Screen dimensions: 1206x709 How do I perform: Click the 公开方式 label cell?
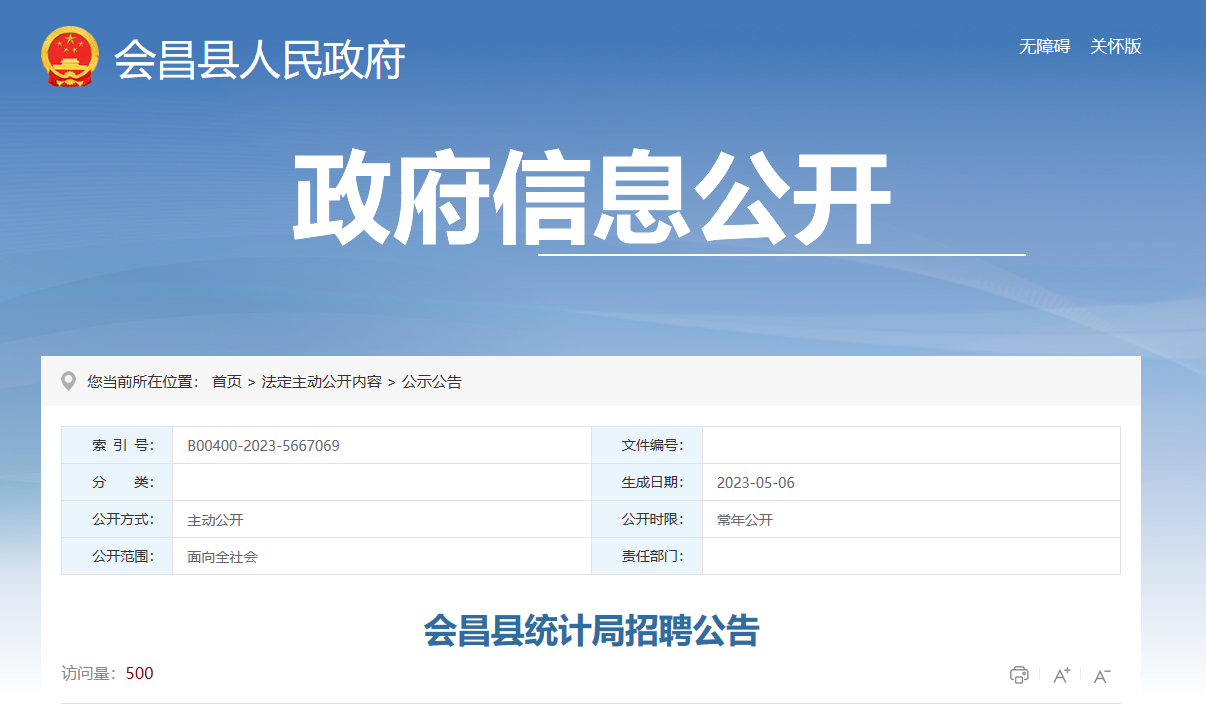(117, 520)
